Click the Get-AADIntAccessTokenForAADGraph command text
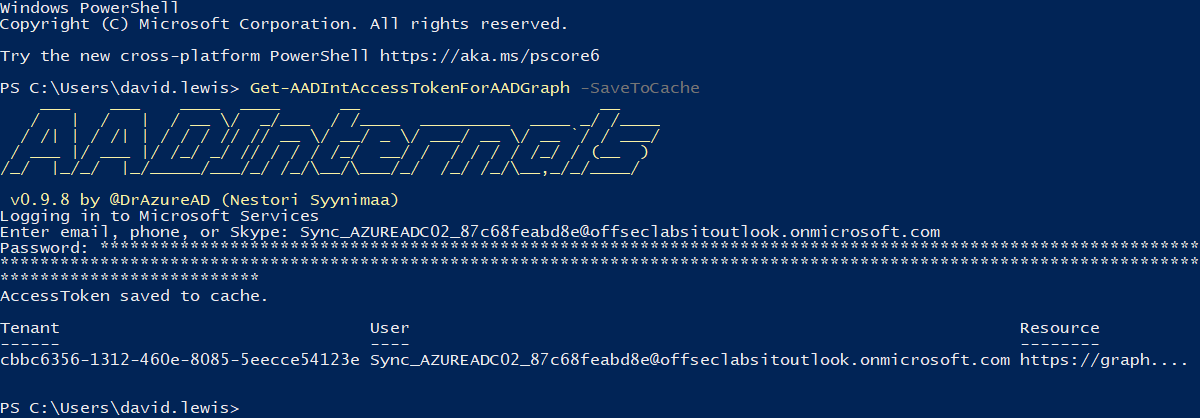Screen dimensions: 1200x418 tap(410, 88)
